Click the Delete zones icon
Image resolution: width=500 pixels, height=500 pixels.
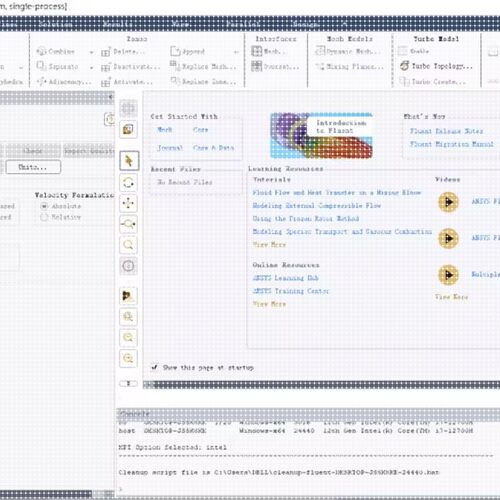coord(106,52)
